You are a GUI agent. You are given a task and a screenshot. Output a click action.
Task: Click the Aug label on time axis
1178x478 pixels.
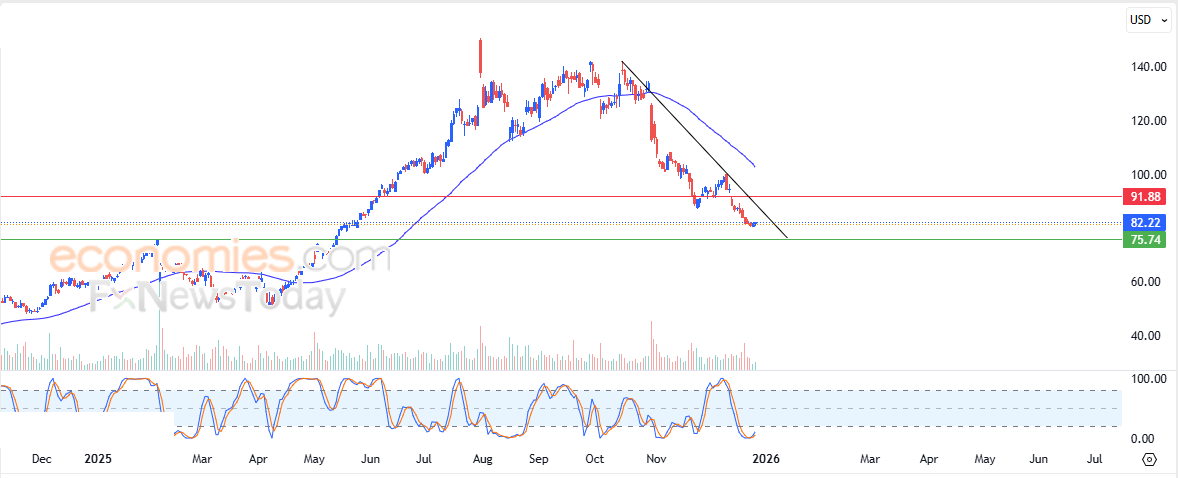[x=482, y=459]
